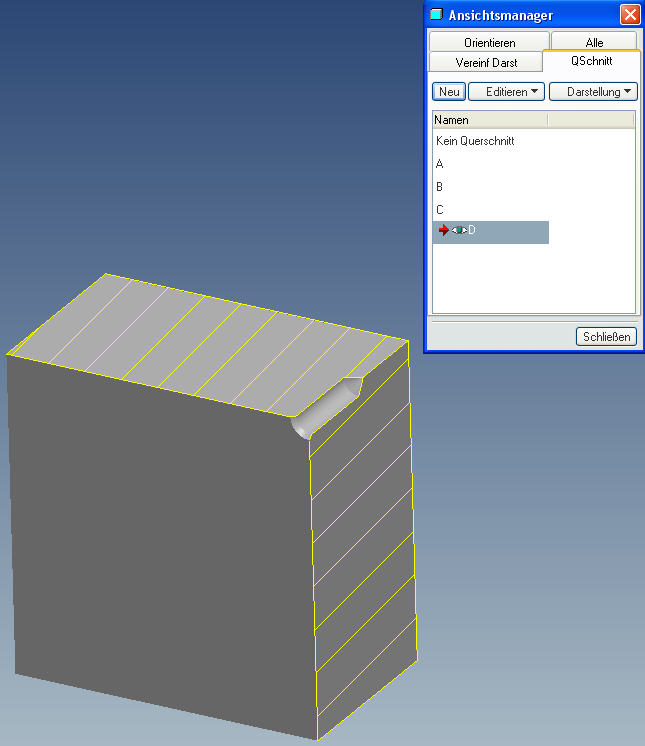This screenshot has height=746, width=645.
Task: Select the Vereinf Darst tab
Action: pyautogui.click(x=486, y=62)
